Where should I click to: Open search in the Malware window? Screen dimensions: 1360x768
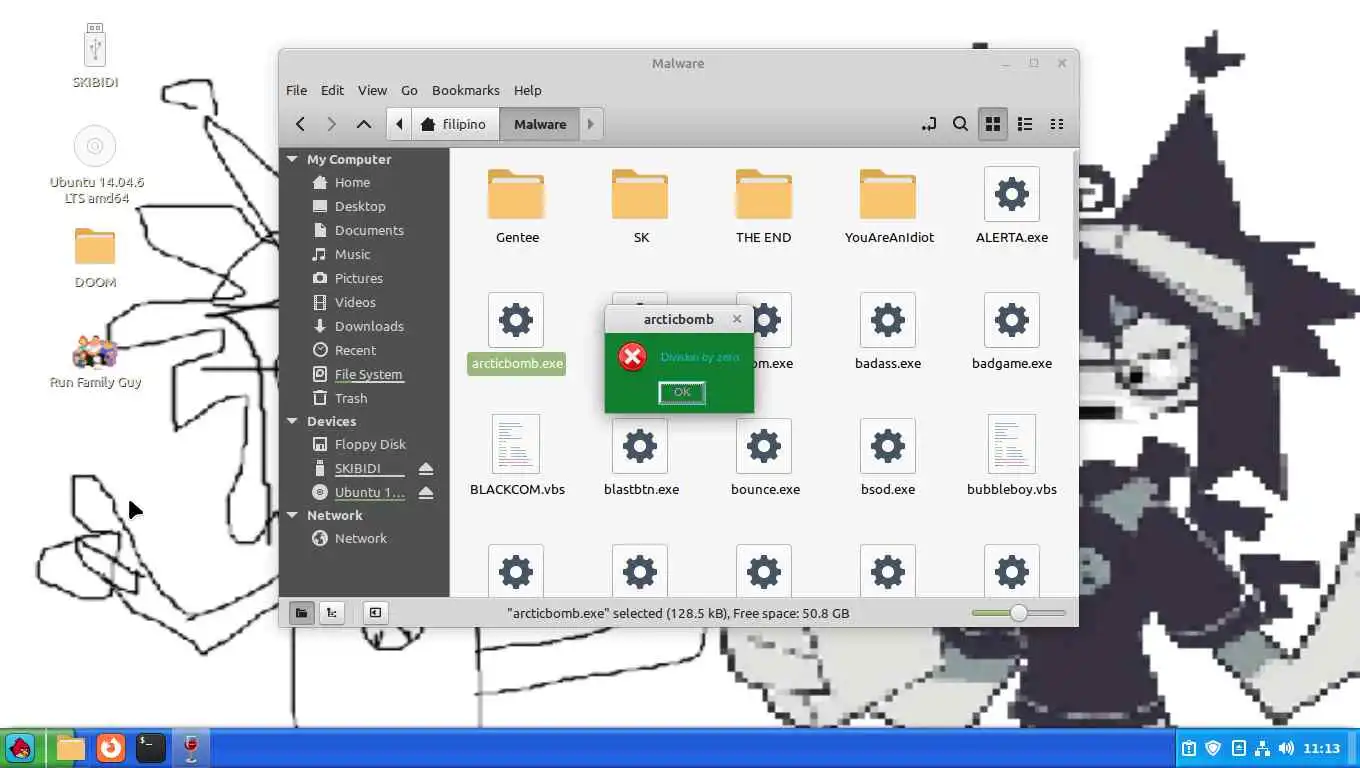pos(960,124)
